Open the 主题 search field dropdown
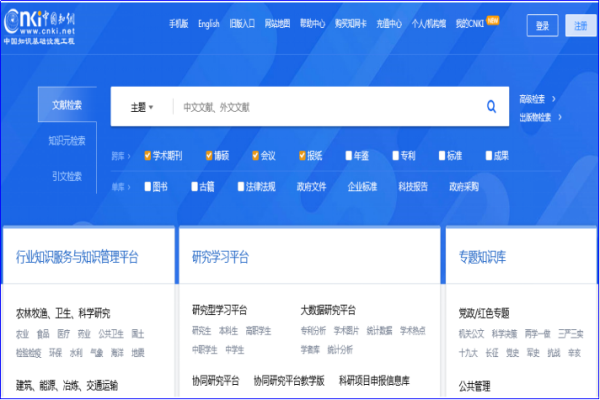 141,107
